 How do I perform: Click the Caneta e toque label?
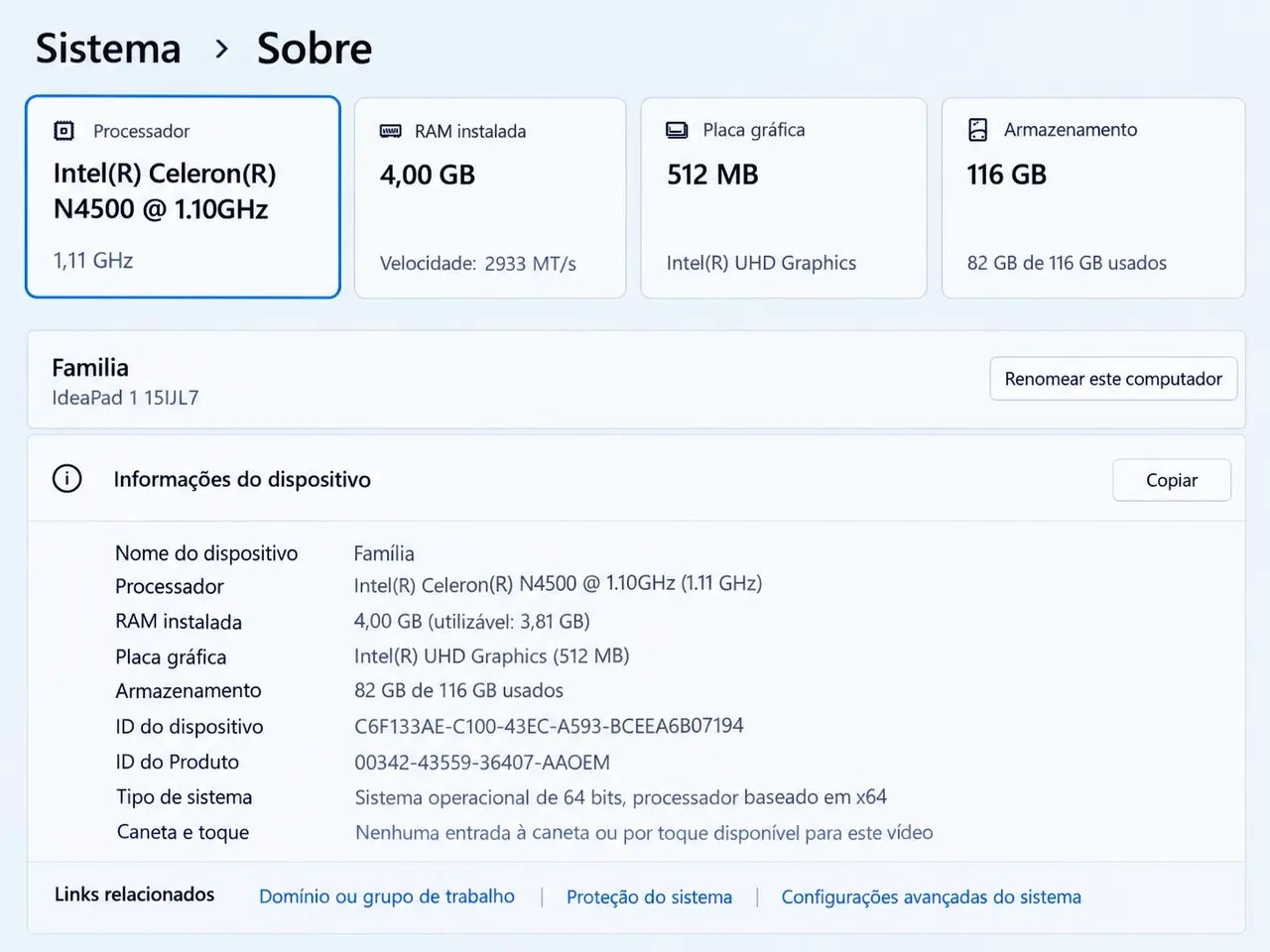[x=183, y=832]
